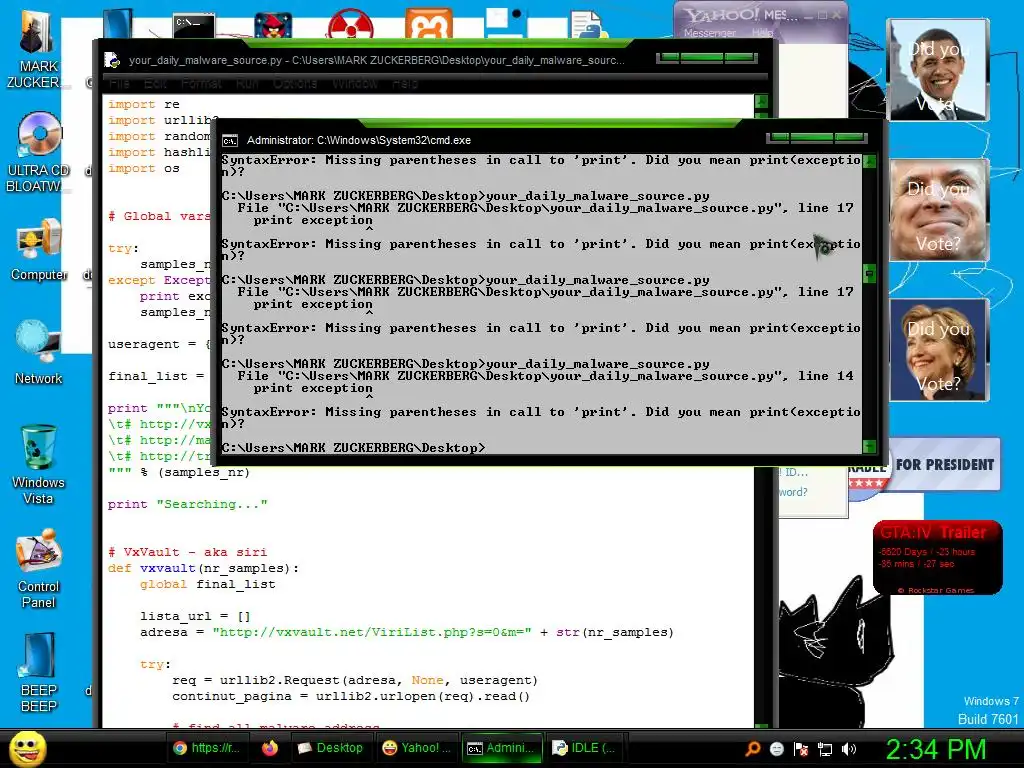Open the Help menu in Yahoo Messenger

coord(762,33)
